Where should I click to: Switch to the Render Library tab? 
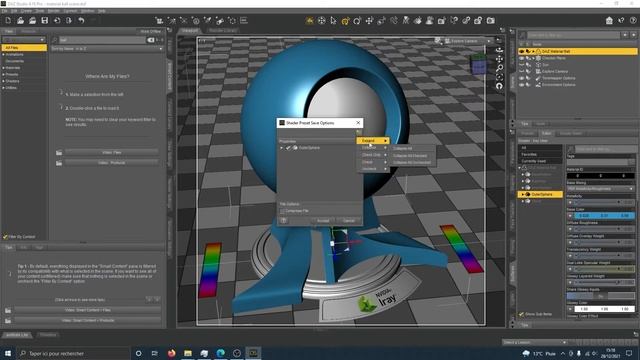222,31
